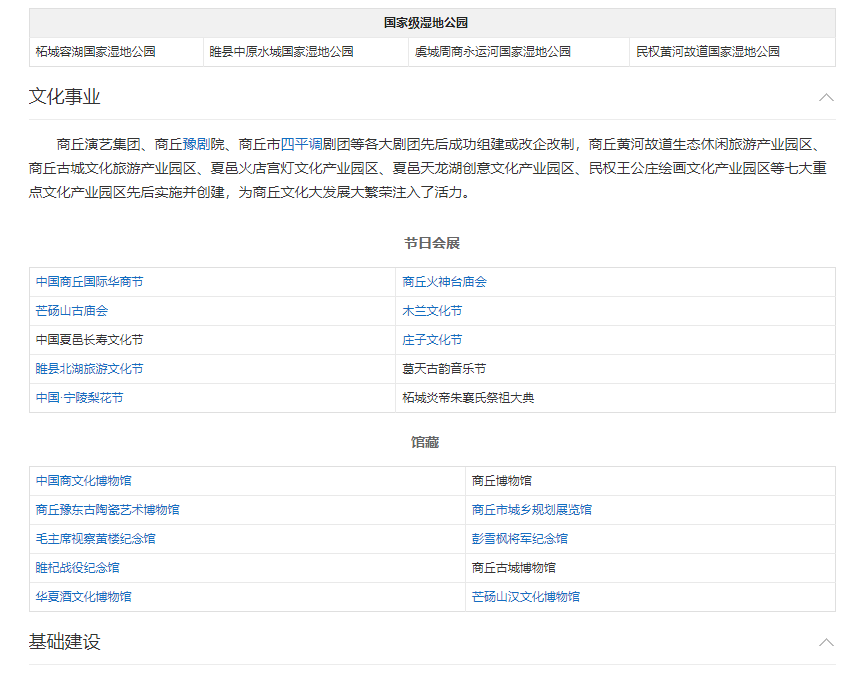Click the 华夏酒文化博物馆 link
This screenshot has width=863, height=685.
pyautogui.click(x=84, y=597)
